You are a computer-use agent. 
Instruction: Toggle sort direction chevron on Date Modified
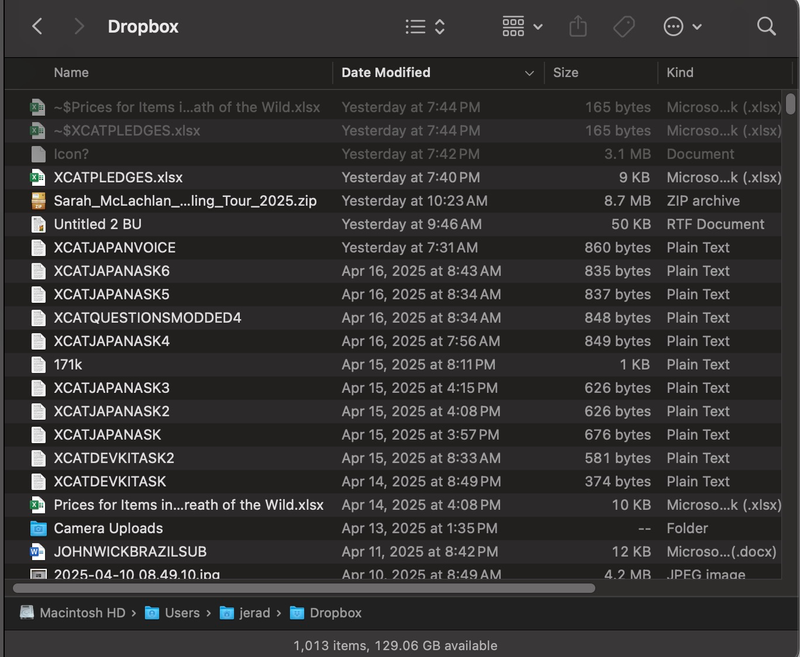click(x=529, y=73)
